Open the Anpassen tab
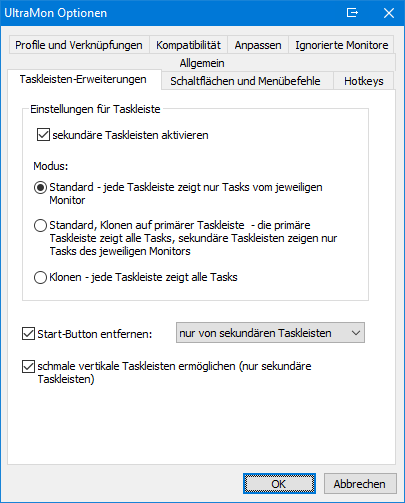Viewport: 405px width, 503px height. [x=258, y=45]
